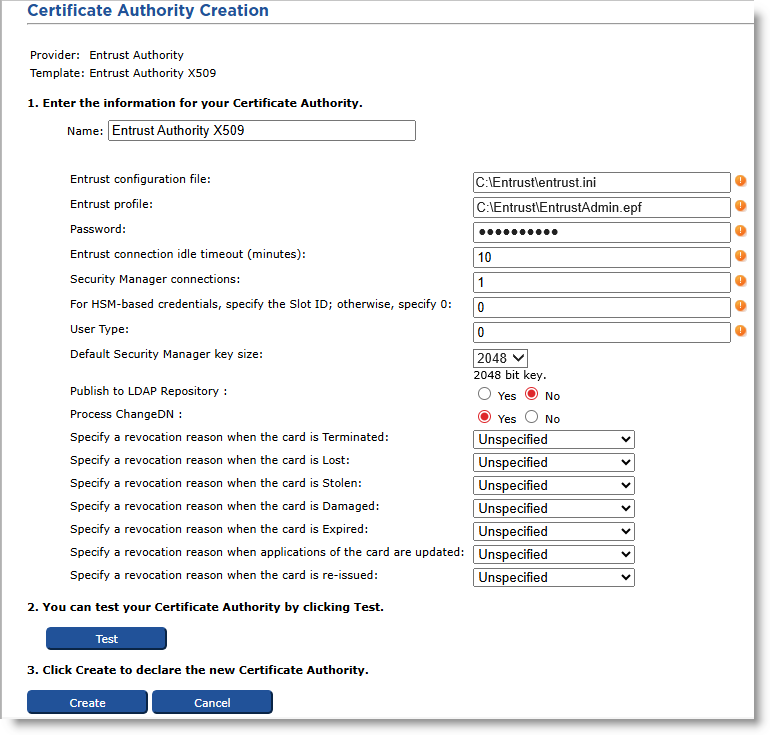This screenshot has width=770, height=735.
Task: Open the Default Security Manager key size dropdown
Action: coord(500,358)
